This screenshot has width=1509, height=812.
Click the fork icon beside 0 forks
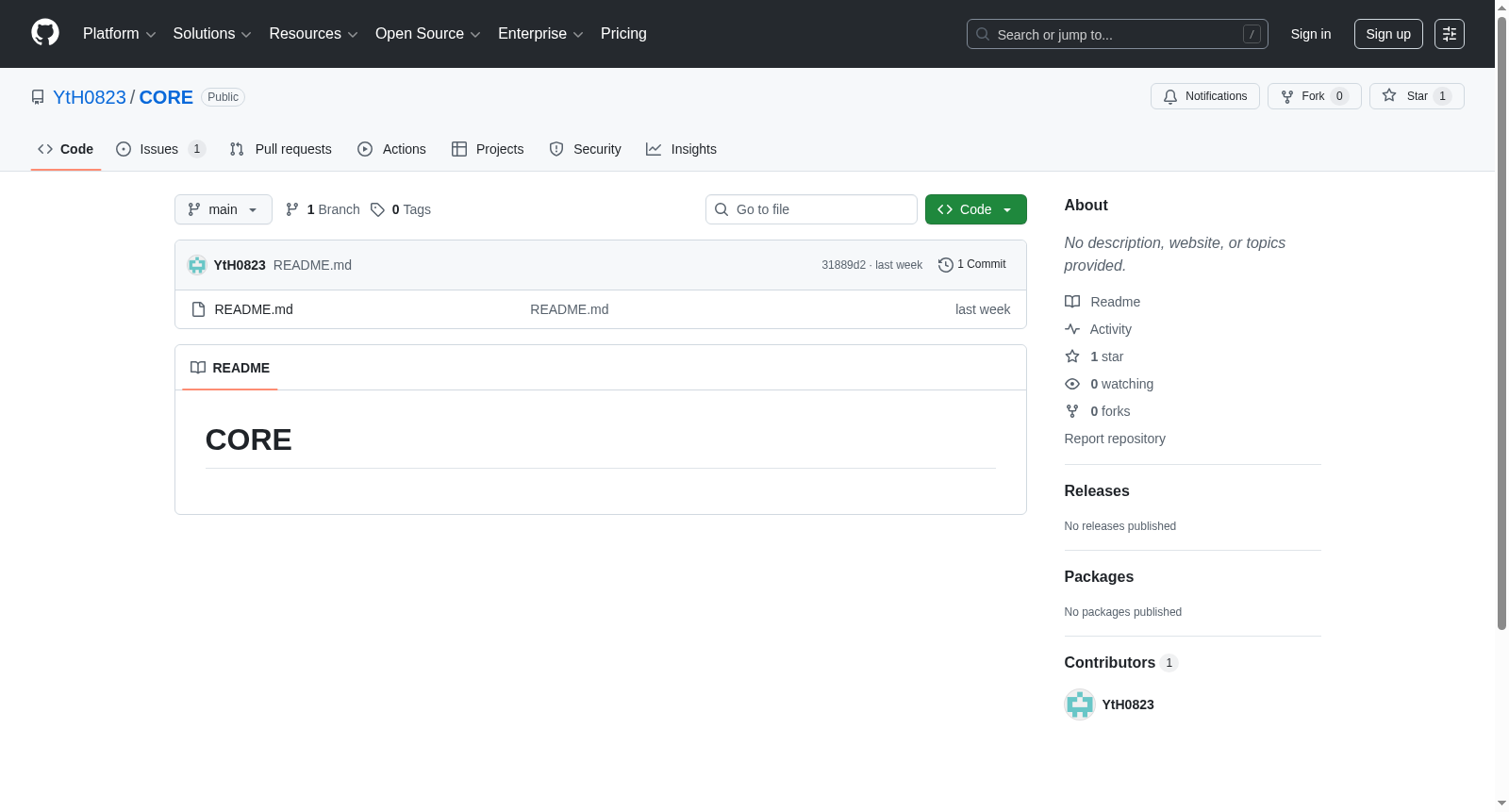1072,411
